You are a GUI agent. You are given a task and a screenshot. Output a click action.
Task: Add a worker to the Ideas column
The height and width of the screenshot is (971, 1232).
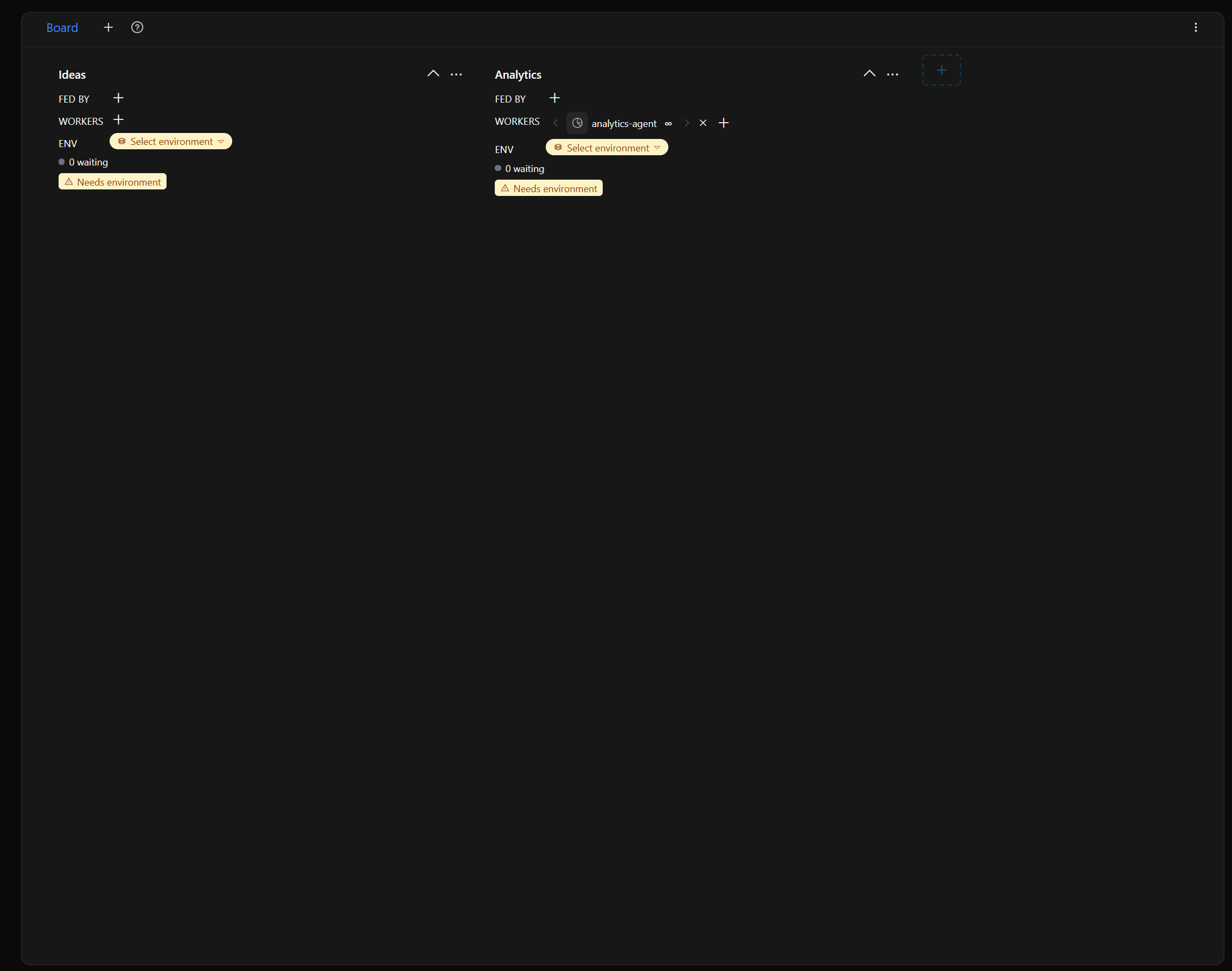tap(118, 120)
